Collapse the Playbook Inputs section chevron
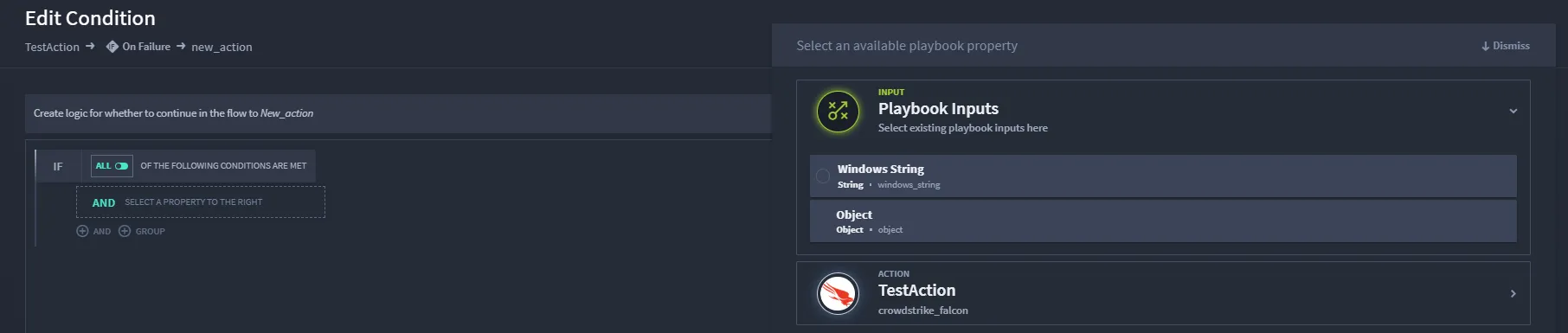Screen dimensions: 1568x333 [1513, 111]
